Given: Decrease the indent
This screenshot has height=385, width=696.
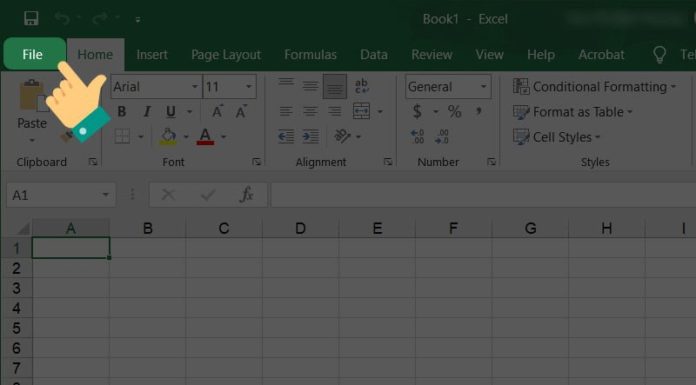Looking at the screenshot, I should tap(286, 136).
